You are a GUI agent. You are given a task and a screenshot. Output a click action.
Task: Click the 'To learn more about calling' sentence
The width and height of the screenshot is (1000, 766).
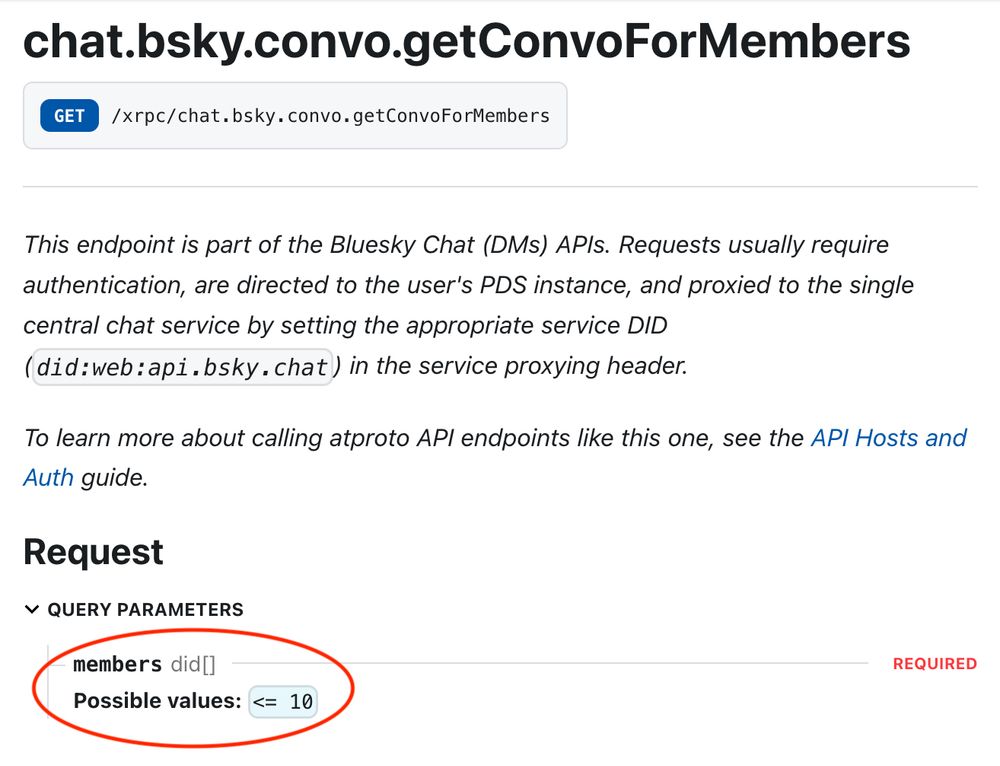(x=400, y=438)
